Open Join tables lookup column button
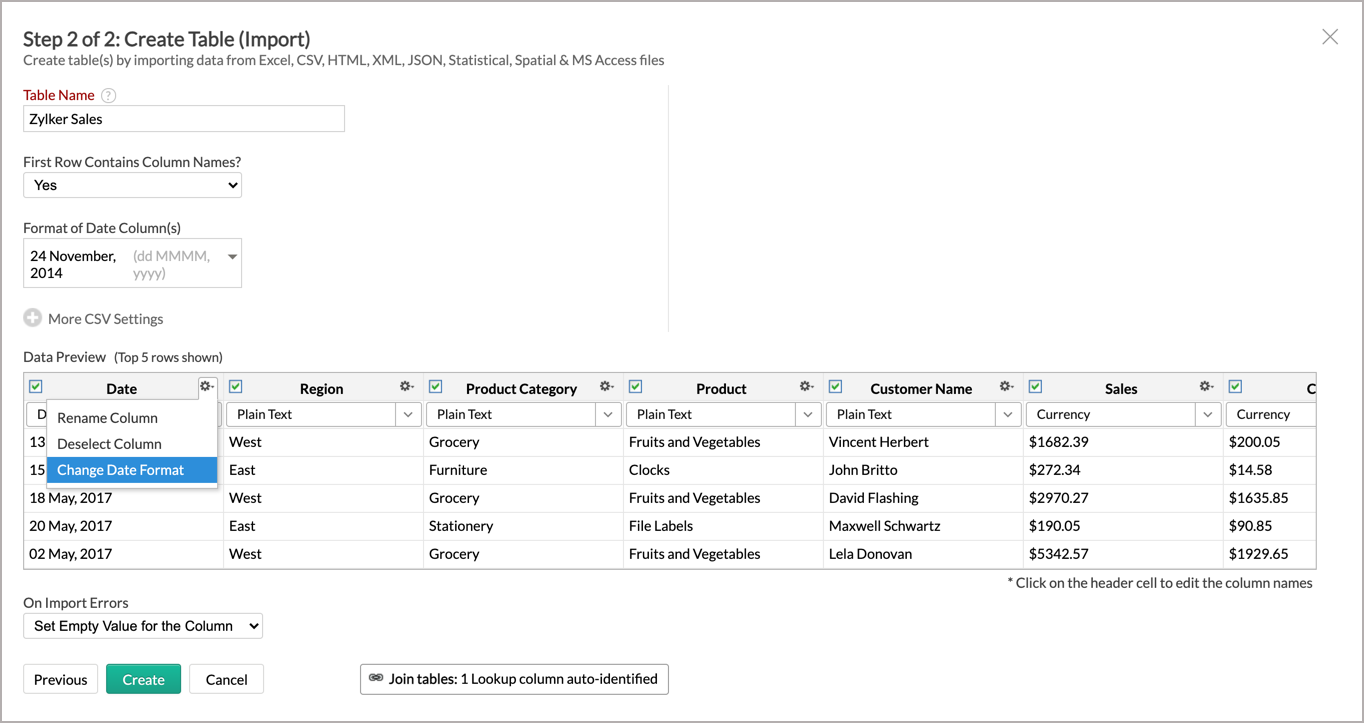 [514, 679]
